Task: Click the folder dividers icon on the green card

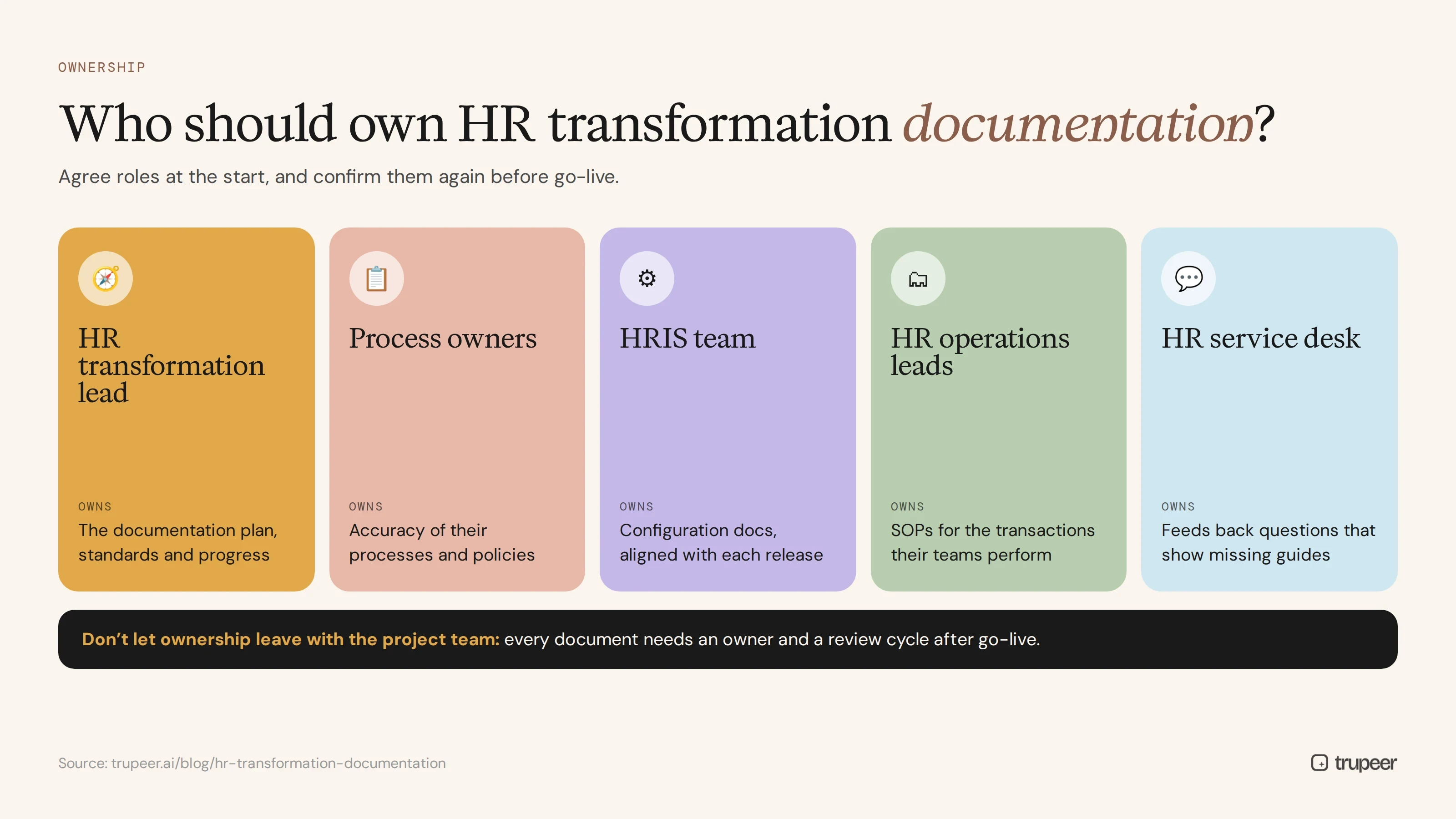Action: 918,278
